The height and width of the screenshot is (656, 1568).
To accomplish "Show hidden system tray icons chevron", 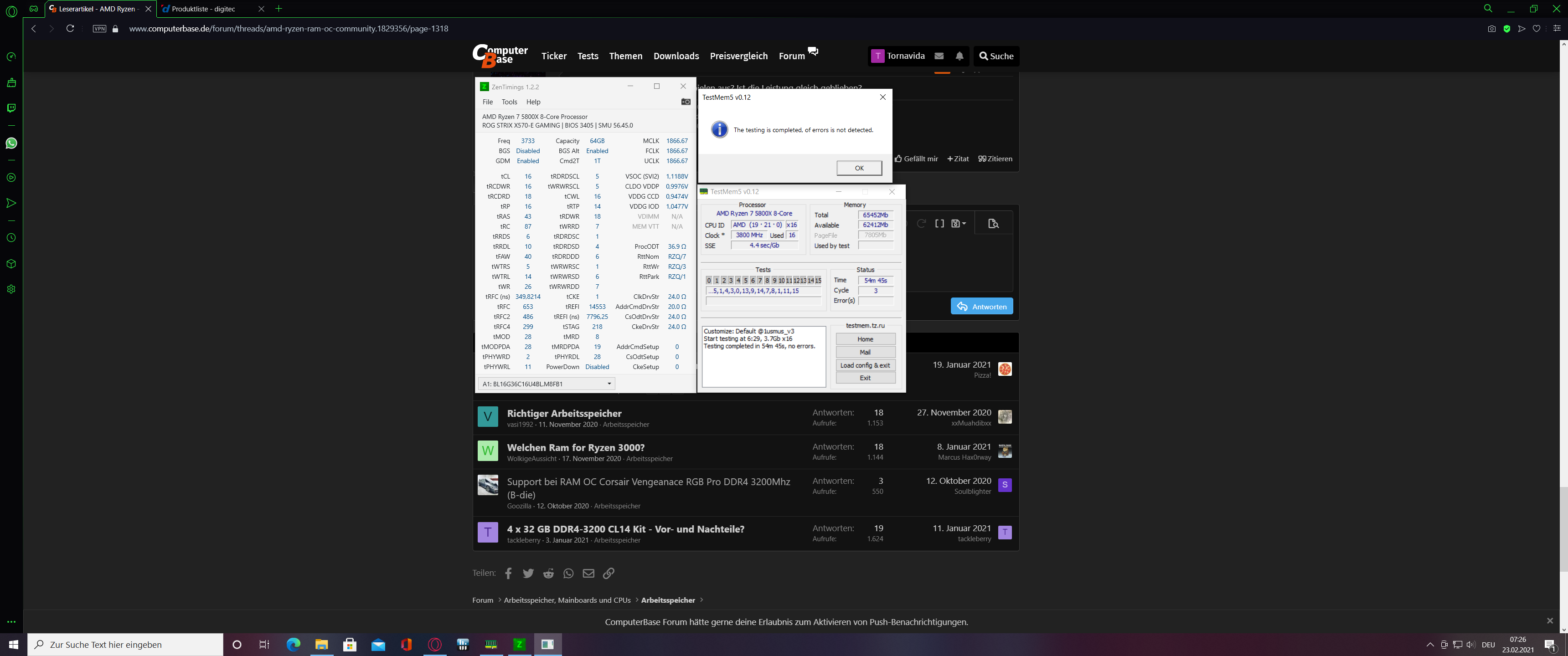I will click(x=1430, y=645).
